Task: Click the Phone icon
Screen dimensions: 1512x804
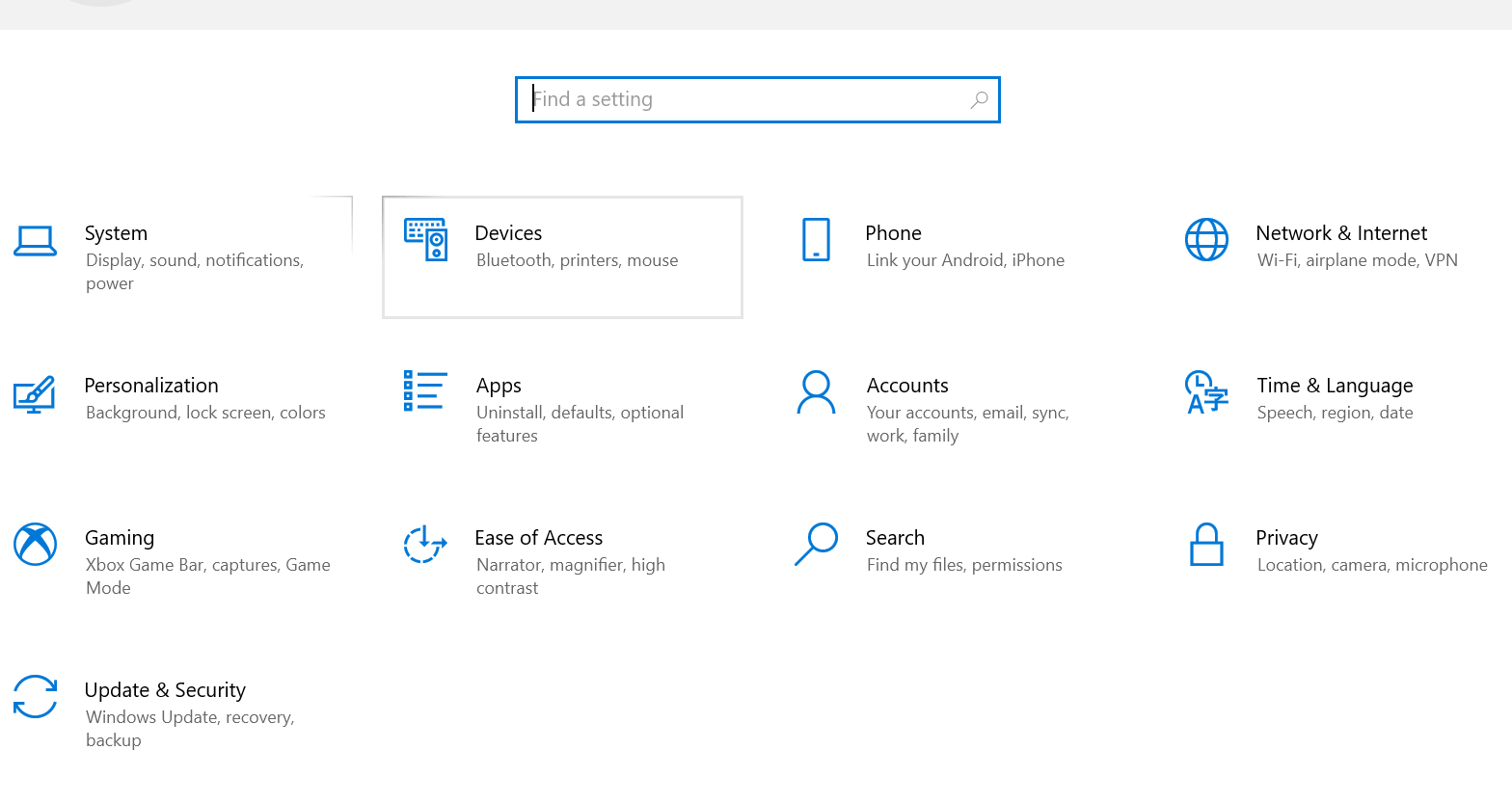Action: pos(816,239)
